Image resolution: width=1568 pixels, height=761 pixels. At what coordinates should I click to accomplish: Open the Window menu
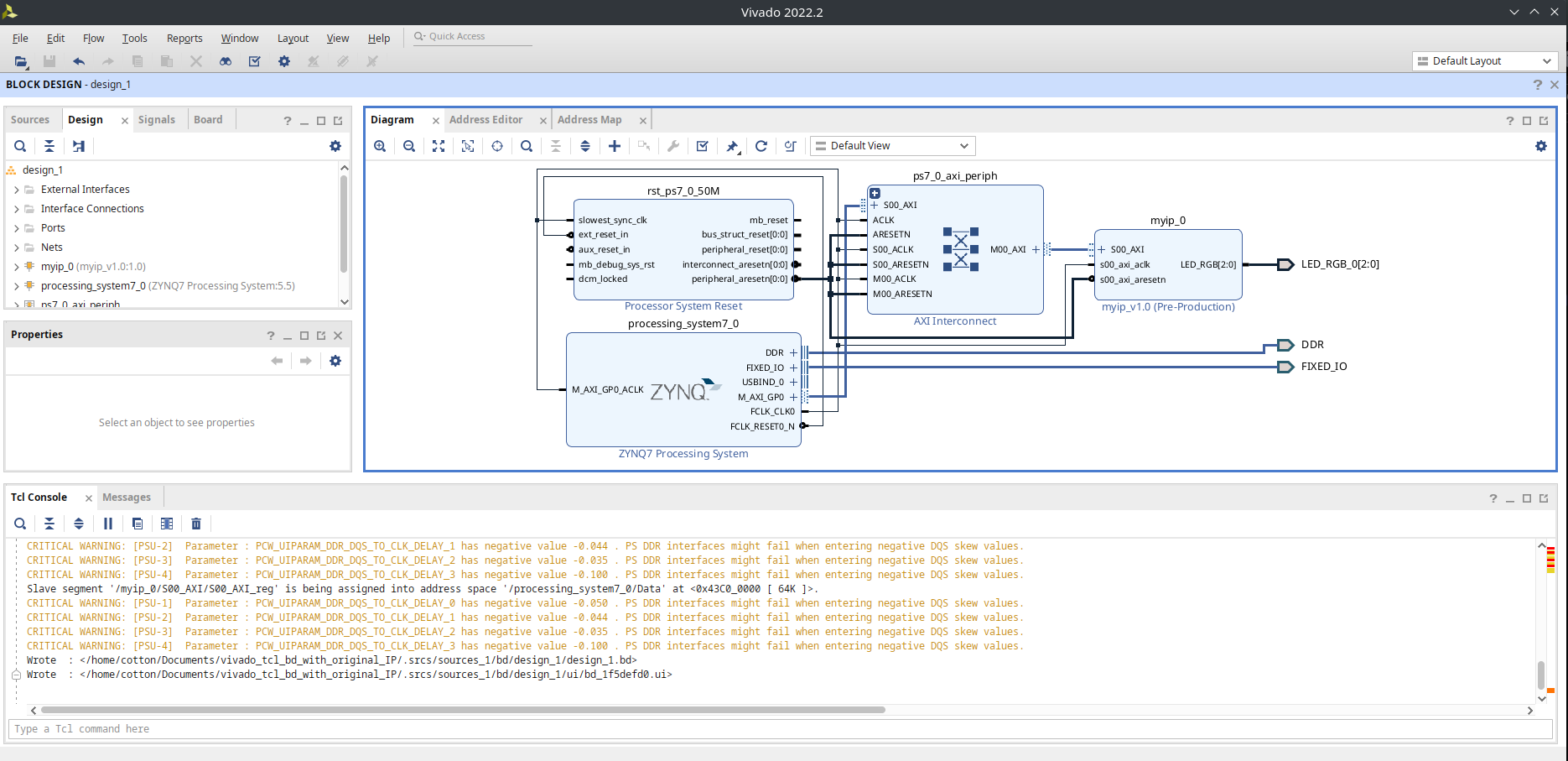click(x=239, y=39)
